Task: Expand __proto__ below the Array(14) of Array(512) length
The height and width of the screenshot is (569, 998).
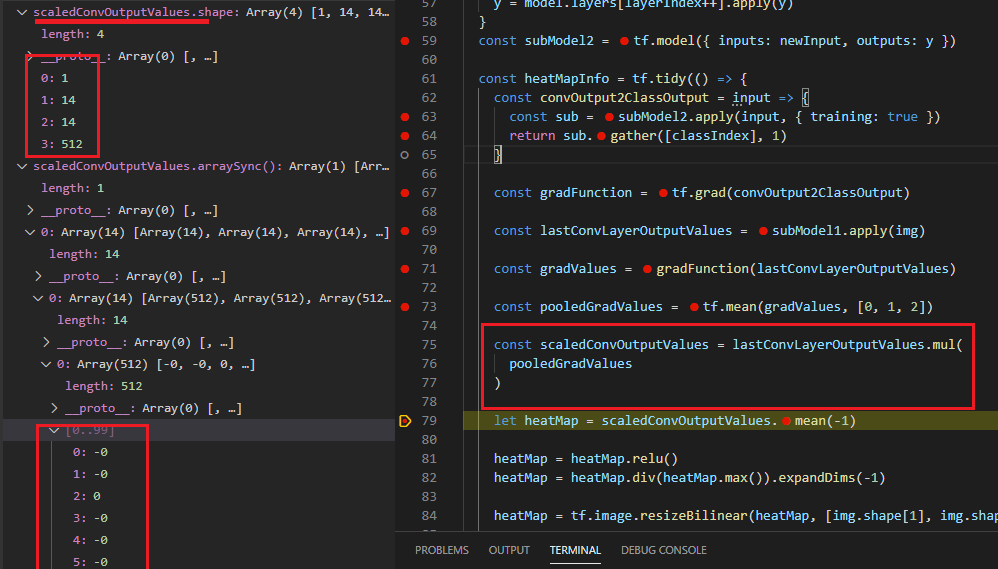Action: [x=46, y=342]
